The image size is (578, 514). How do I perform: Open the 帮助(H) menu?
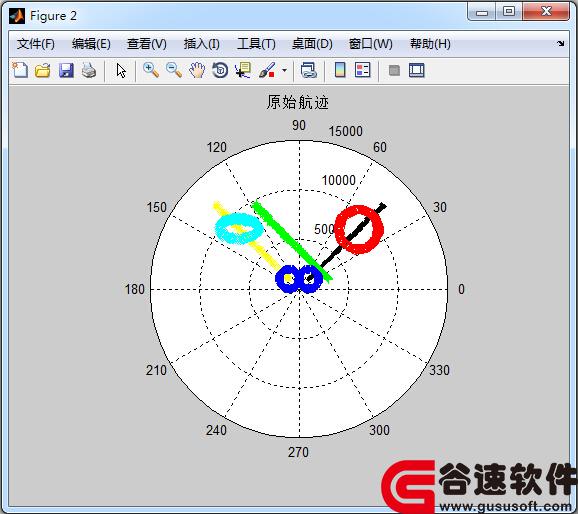[x=430, y=44]
